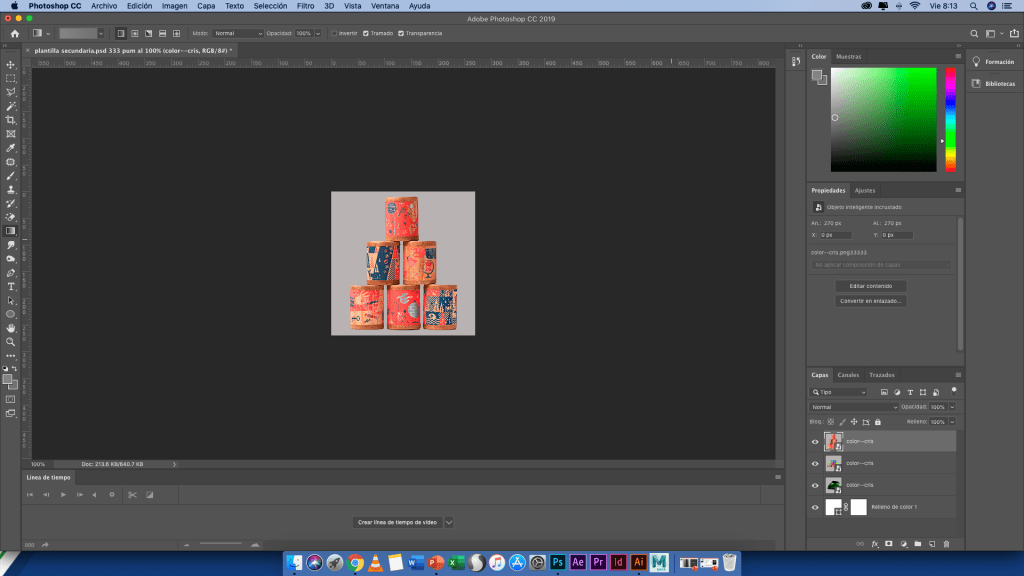Enable the Invertir checkbox
1024x576 pixels.
tap(334, 33)
